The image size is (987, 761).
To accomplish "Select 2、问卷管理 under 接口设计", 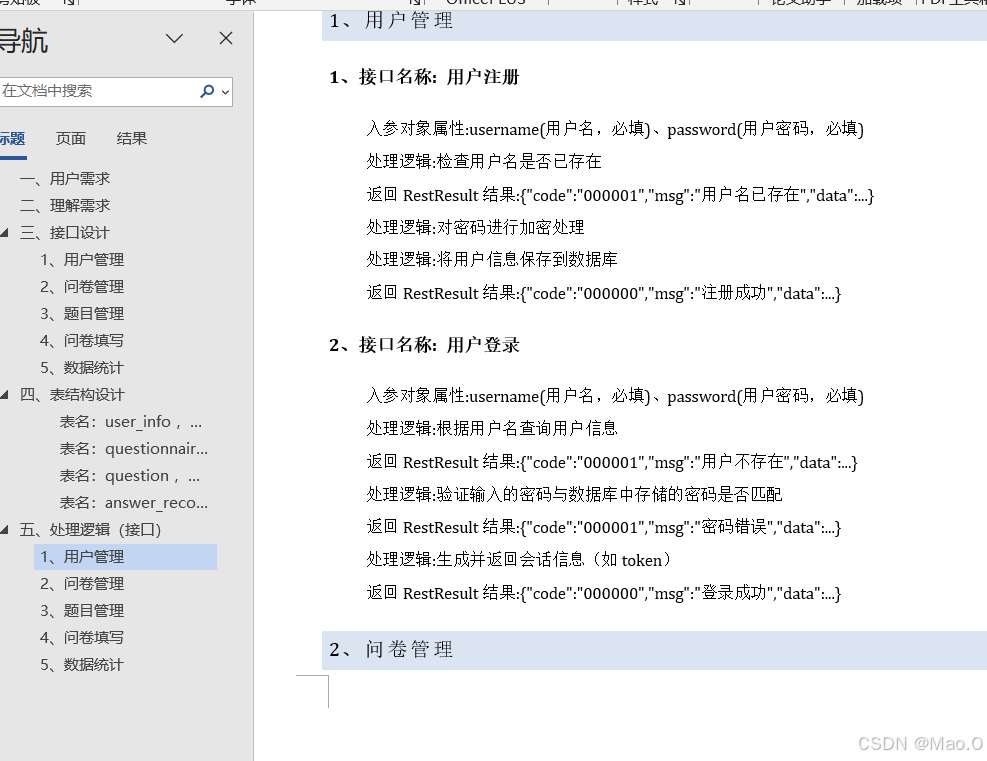I will (82, 287).
